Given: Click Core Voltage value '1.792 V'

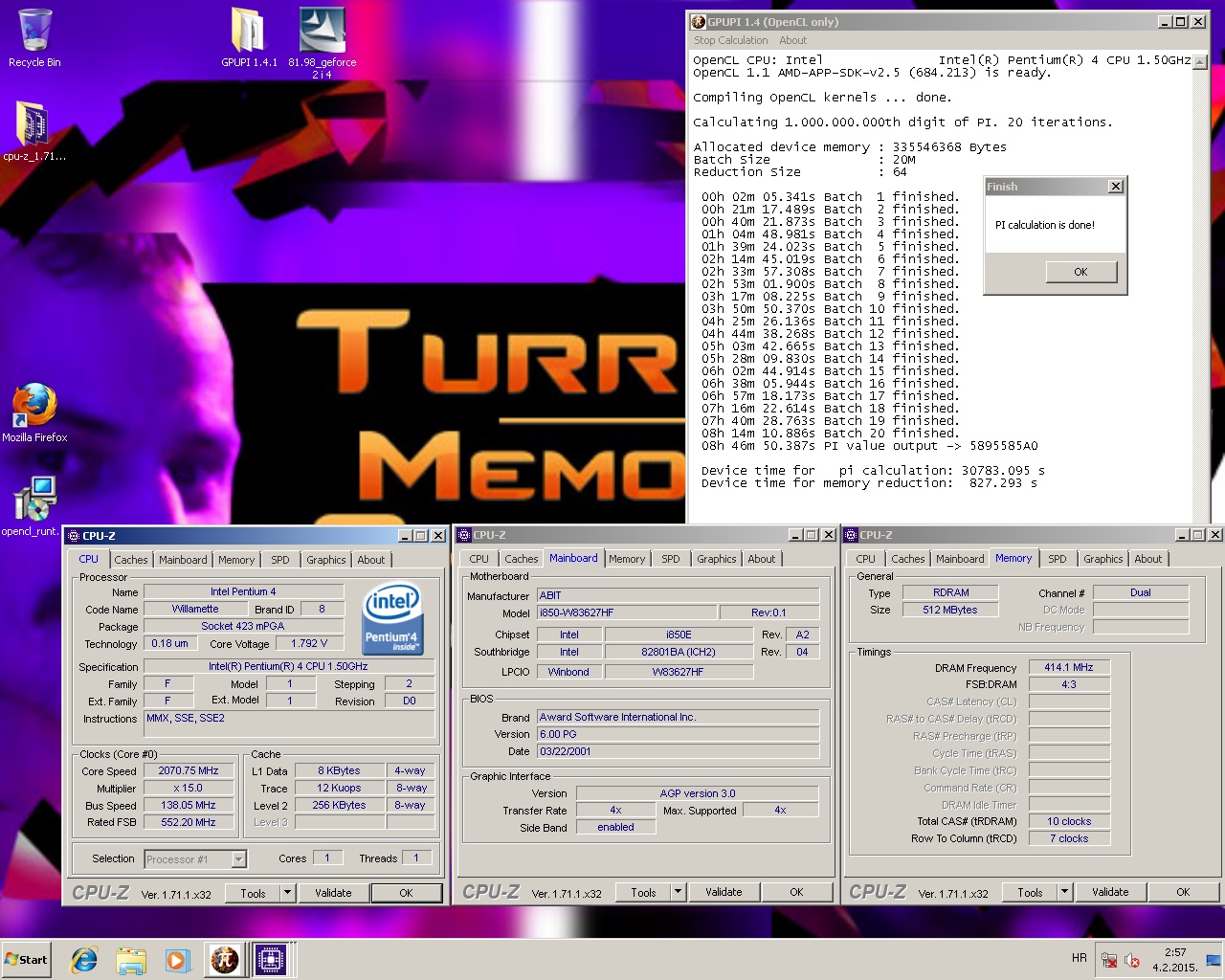Looking at the screenshot, I should click(308, 643).
